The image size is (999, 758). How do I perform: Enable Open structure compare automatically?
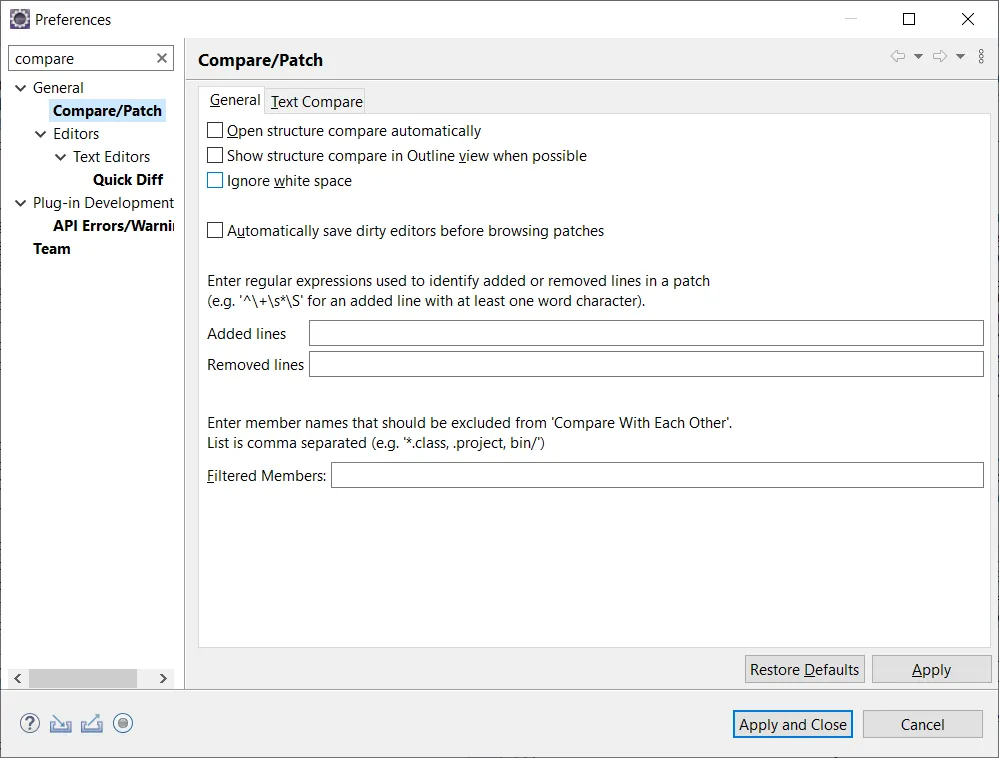[215, 131]
